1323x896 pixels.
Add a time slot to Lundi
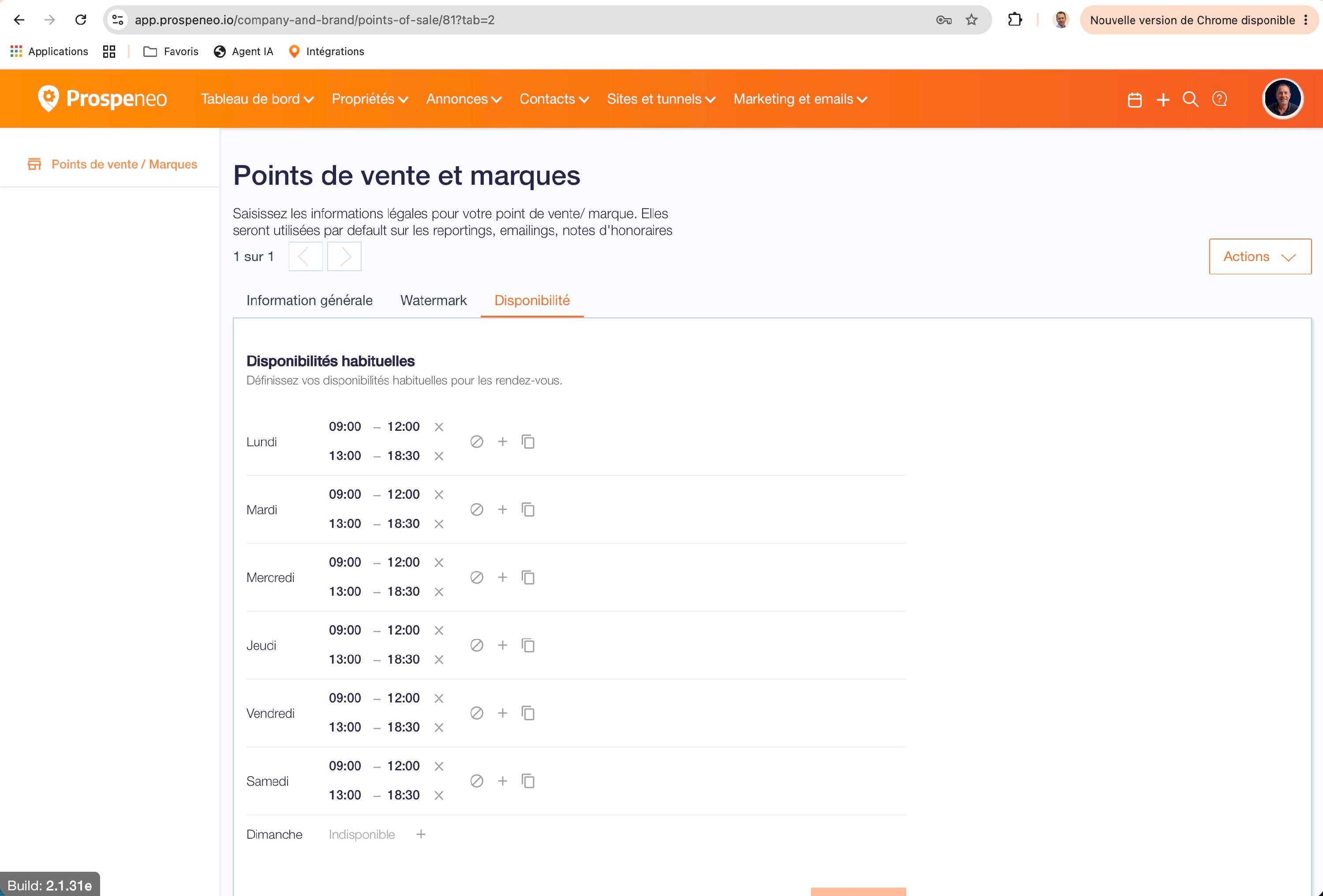502,441
